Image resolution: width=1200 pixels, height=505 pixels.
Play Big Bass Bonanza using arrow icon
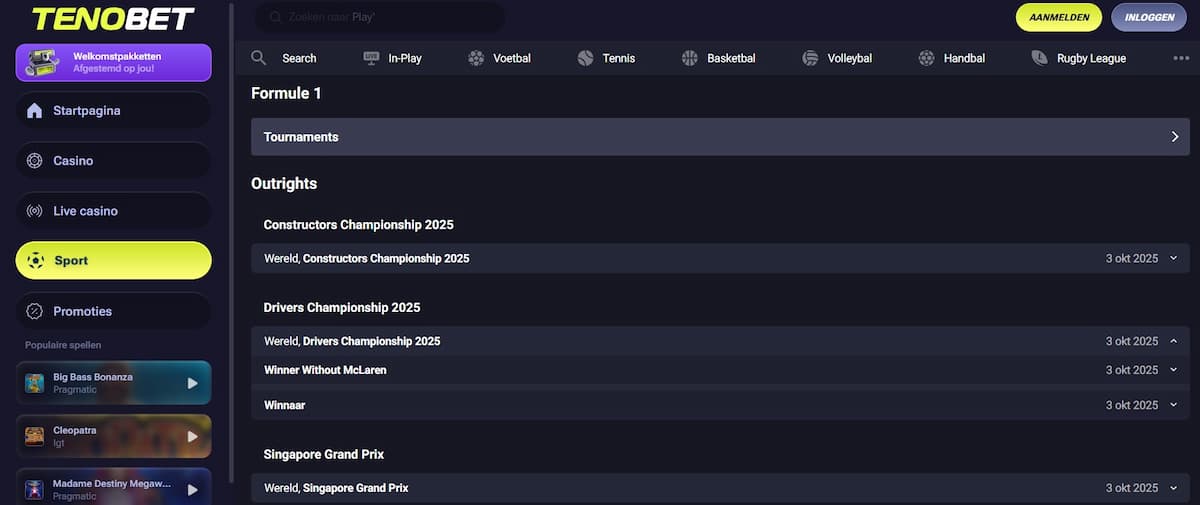point(193,383)
